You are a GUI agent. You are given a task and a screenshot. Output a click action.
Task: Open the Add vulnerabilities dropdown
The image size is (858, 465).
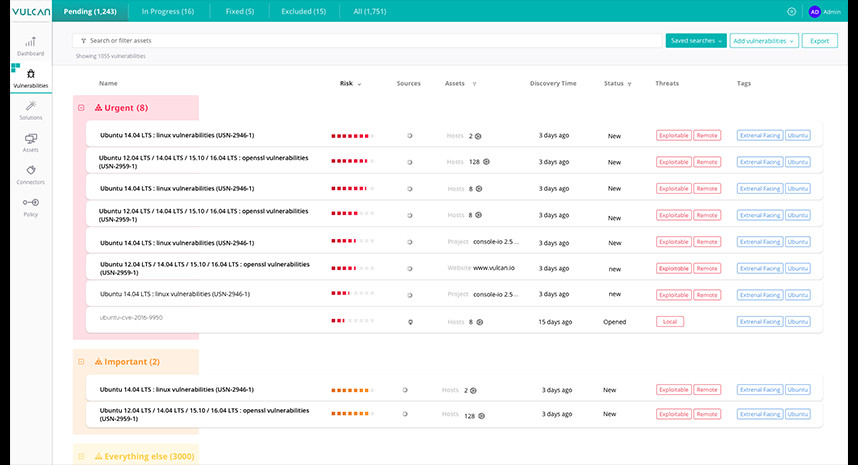point(764,41)
